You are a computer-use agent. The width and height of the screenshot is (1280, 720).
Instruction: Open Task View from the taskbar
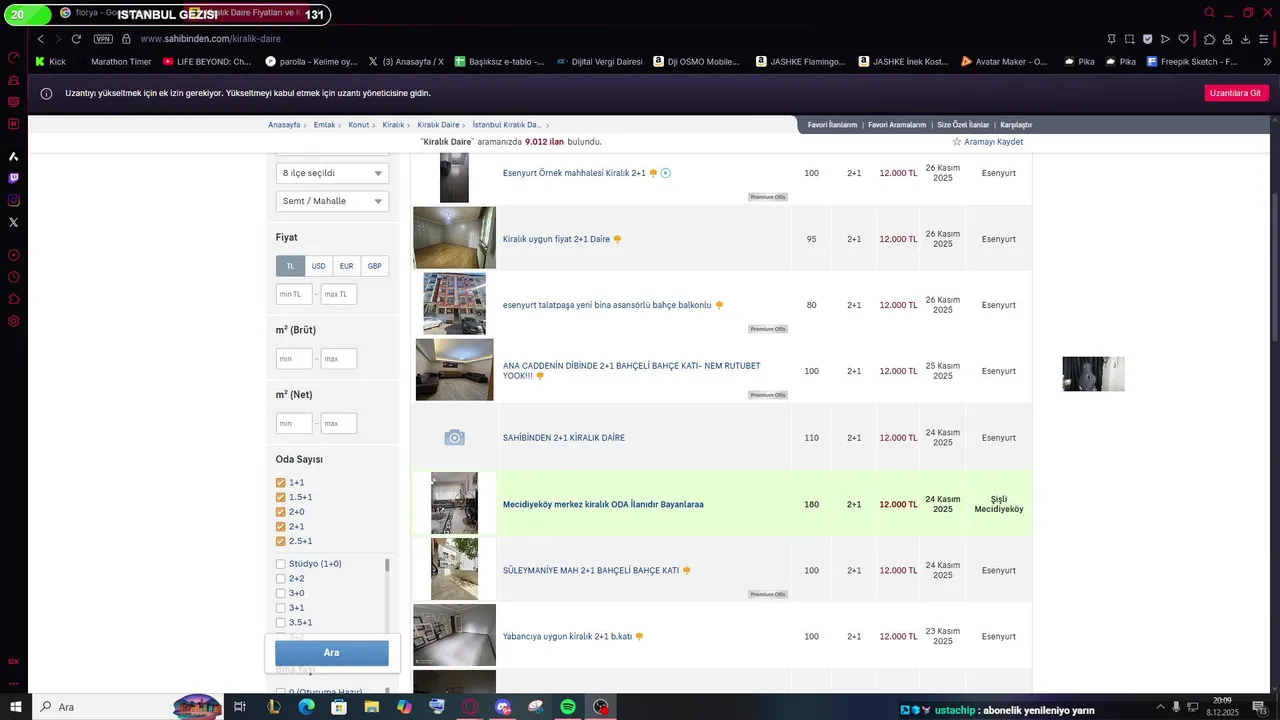[x=240, y=707]
